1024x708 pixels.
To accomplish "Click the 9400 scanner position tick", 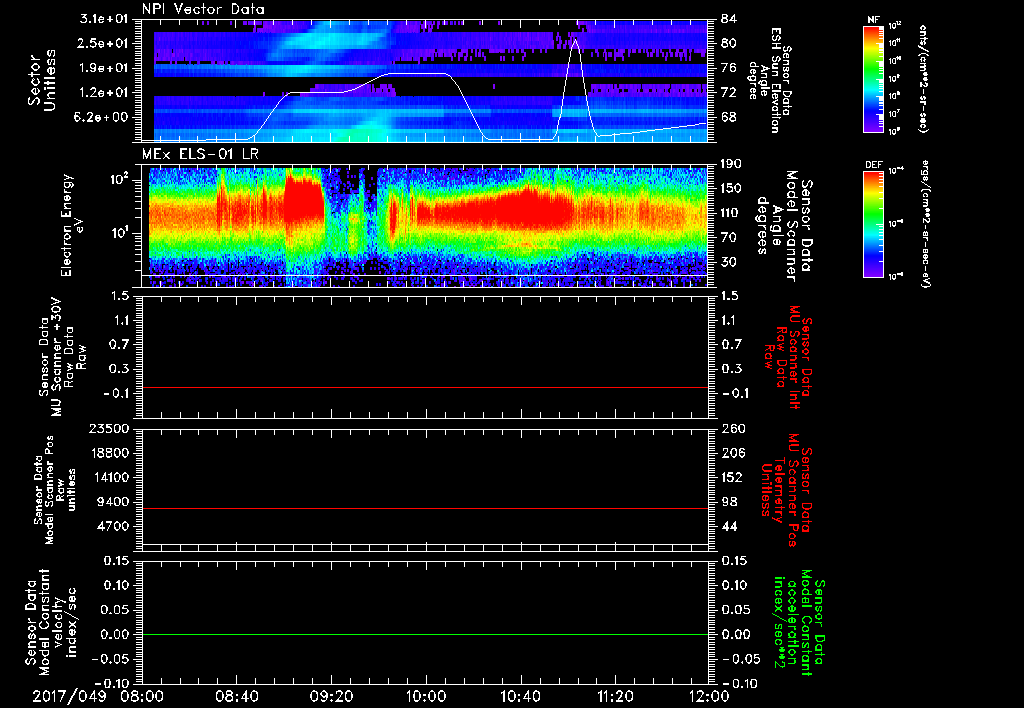I will click(114, 502).
